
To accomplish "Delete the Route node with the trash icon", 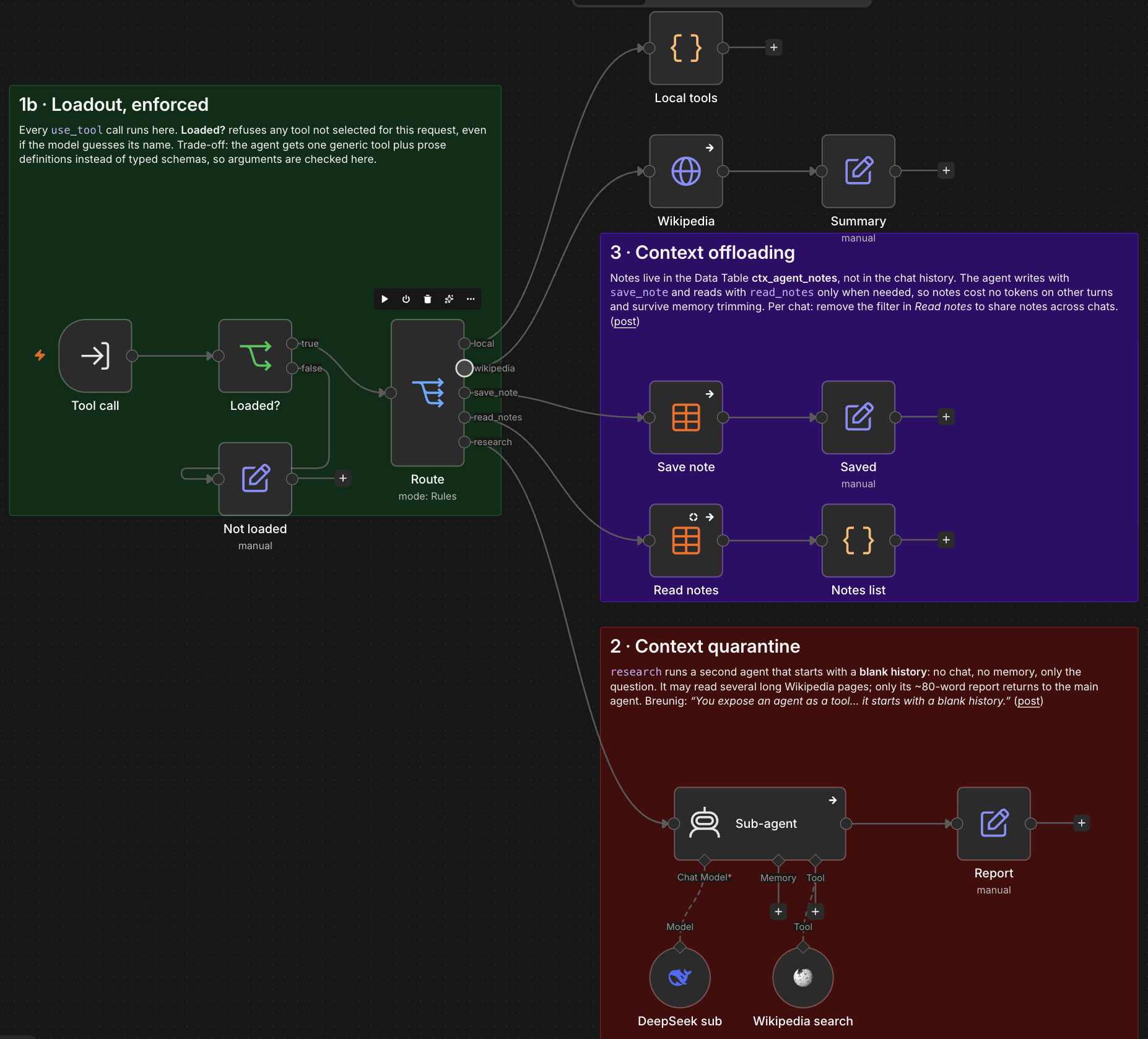I will (x=427, y=299).
